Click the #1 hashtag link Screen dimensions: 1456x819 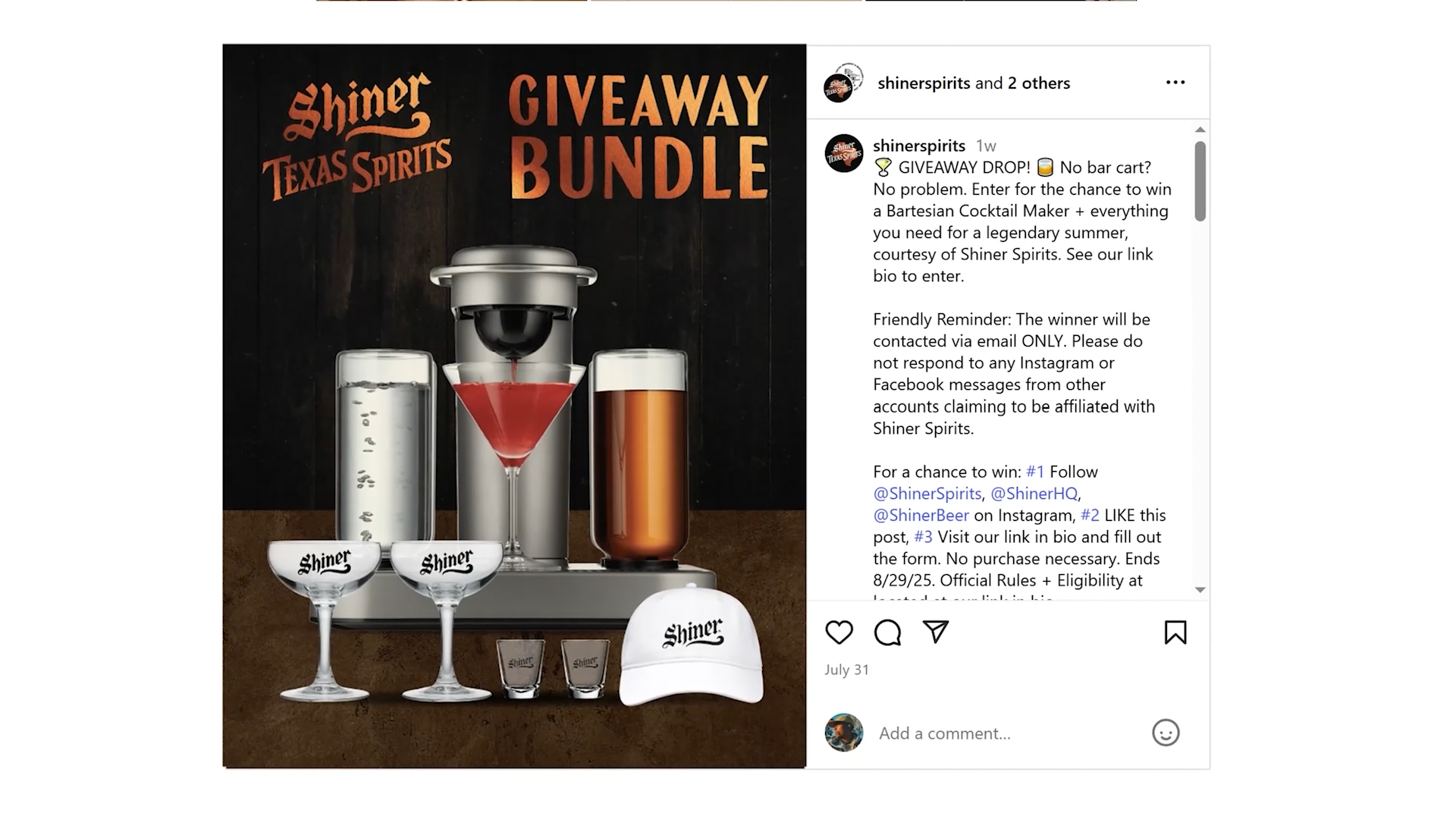(x=1035, y=472)
